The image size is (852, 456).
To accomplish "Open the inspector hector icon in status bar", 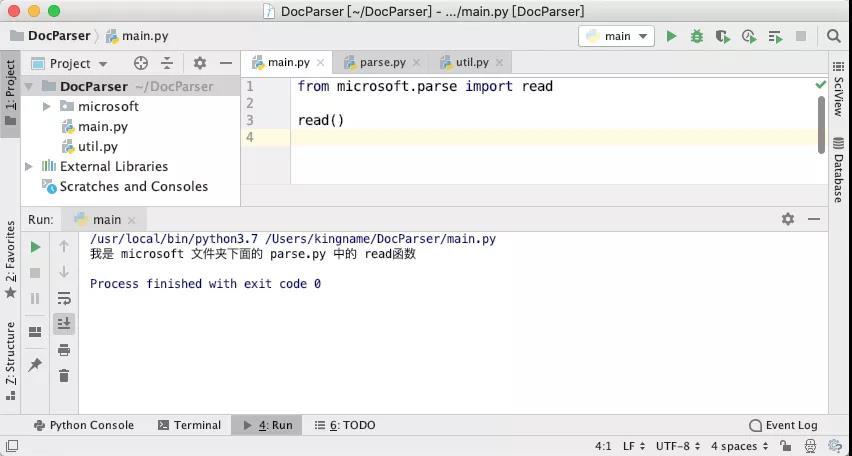I will [810, 446].
